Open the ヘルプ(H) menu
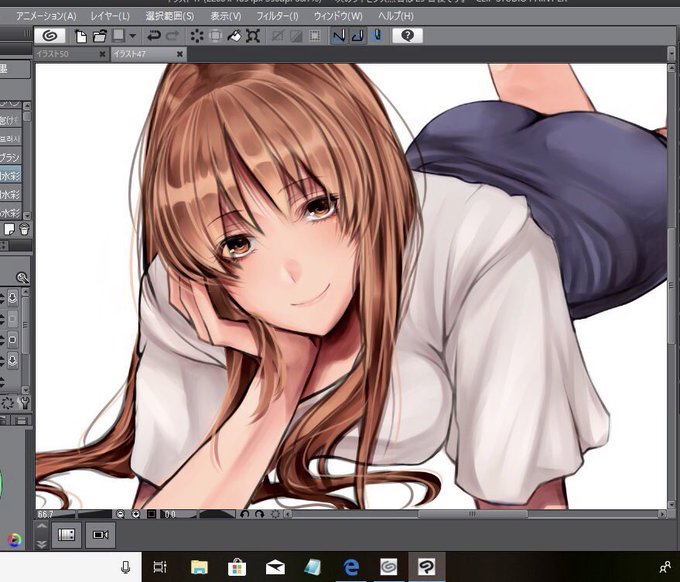Image resolution: width=680 pixels, height=582 pixels. 396,16
